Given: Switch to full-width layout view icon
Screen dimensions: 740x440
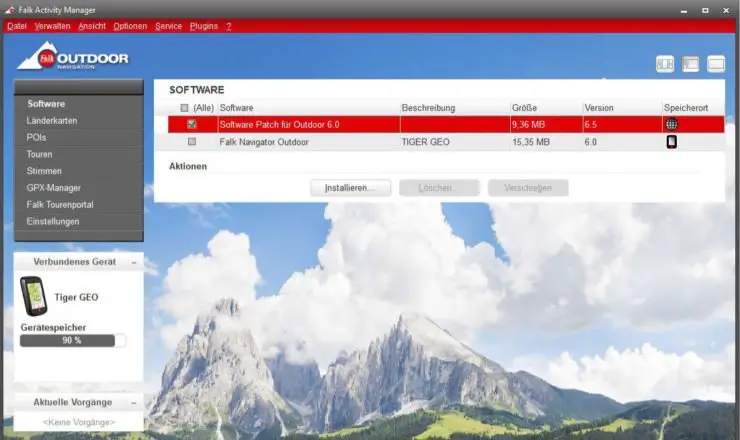Looking at the screenshot, I should (716, 64).
